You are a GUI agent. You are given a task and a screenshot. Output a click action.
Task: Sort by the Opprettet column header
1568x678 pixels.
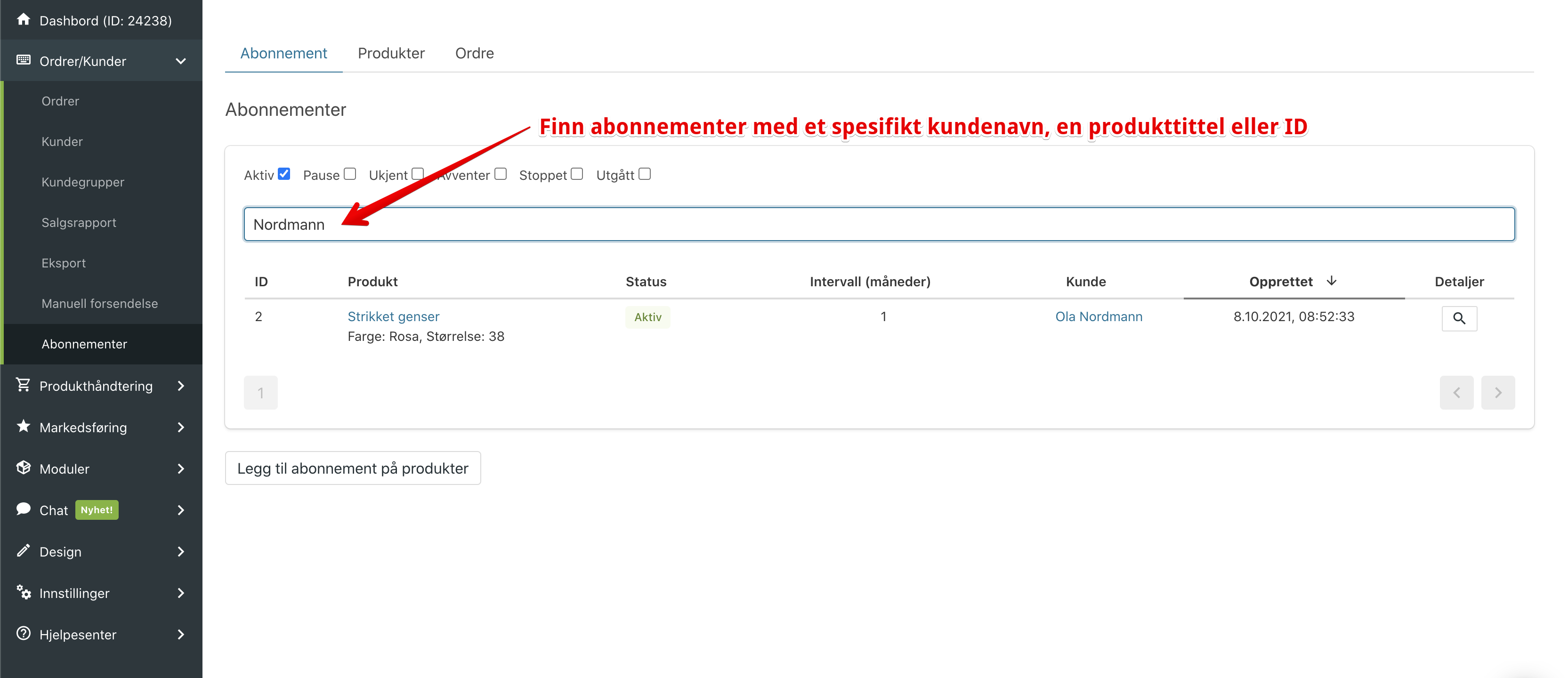coord(1281,281)
